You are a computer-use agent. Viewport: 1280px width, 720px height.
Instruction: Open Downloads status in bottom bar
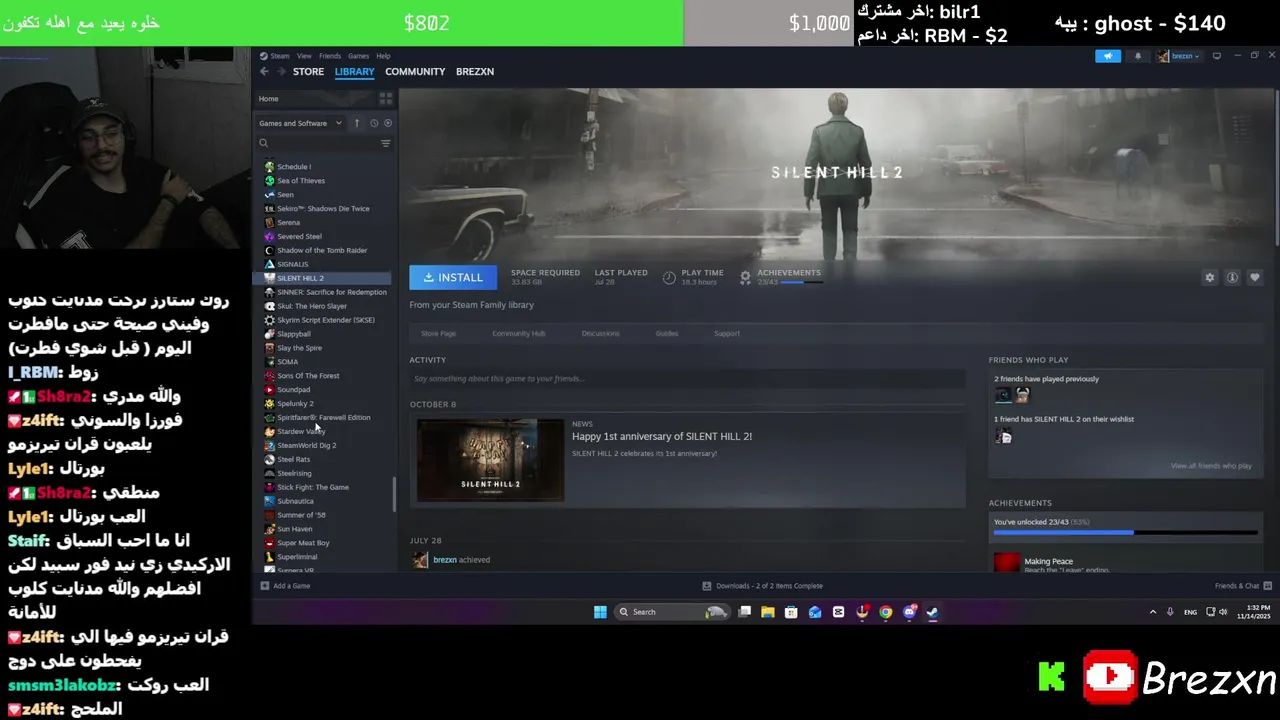(x=763, y=586)
